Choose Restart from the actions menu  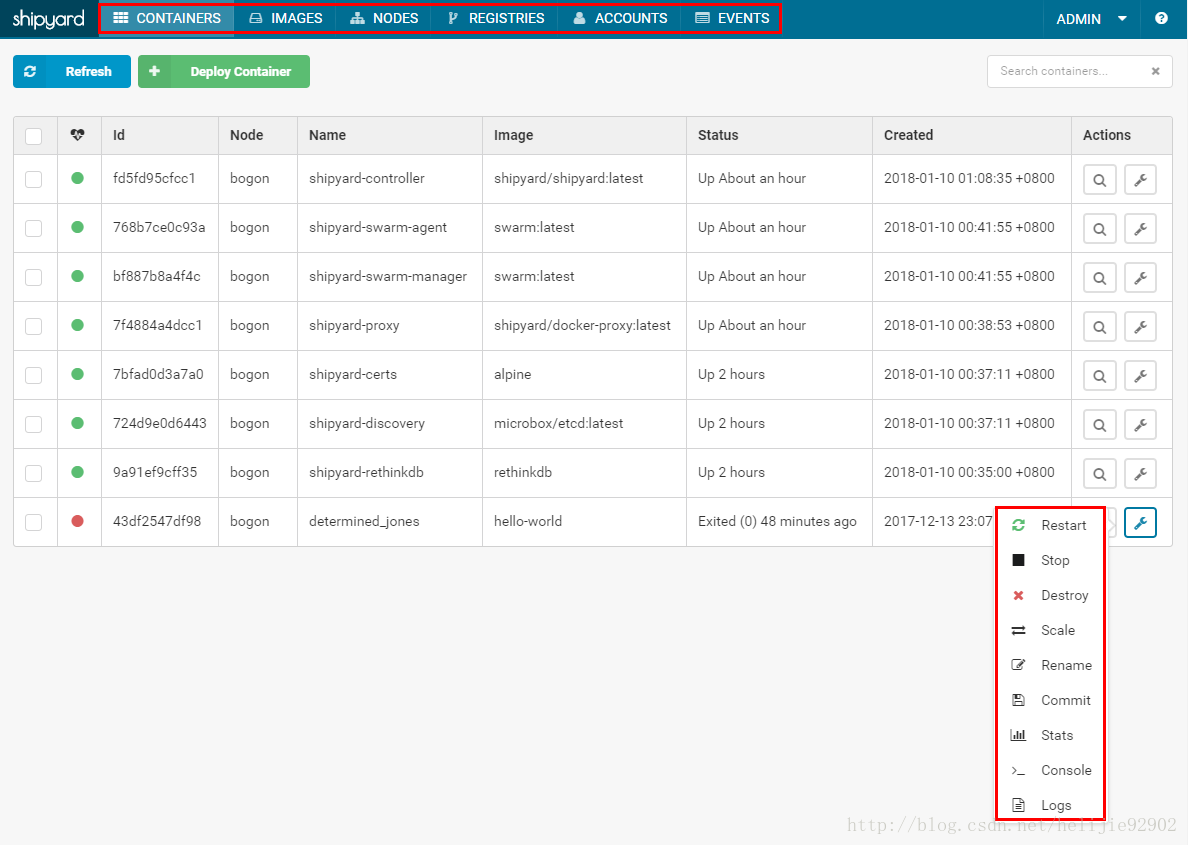[x=1050, y=525]
